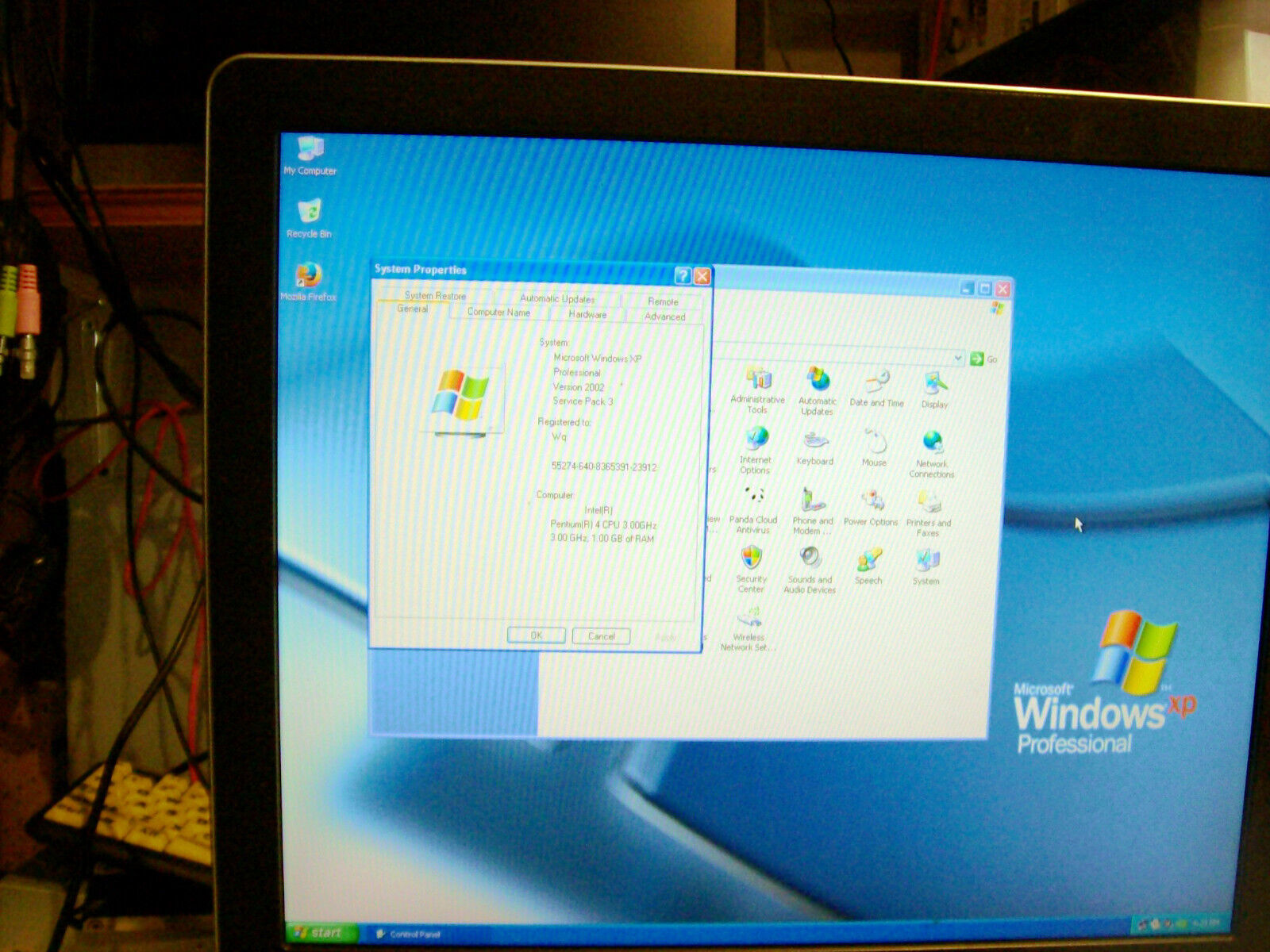Click the help question mark in System Properties
The image size is (1270, 952).
[x=683, y=275]
